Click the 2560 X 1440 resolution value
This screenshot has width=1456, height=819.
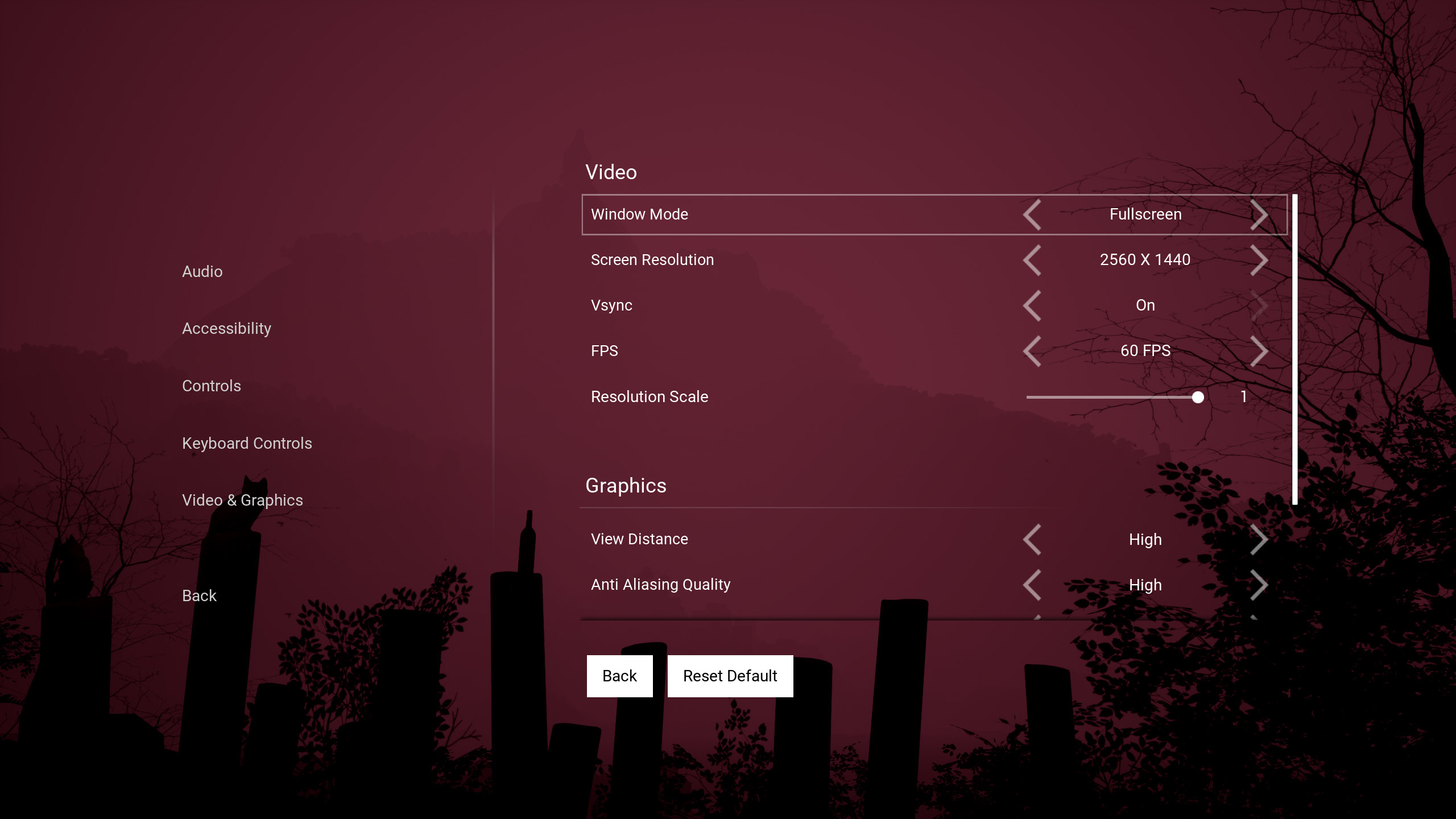click(1145, 260)
